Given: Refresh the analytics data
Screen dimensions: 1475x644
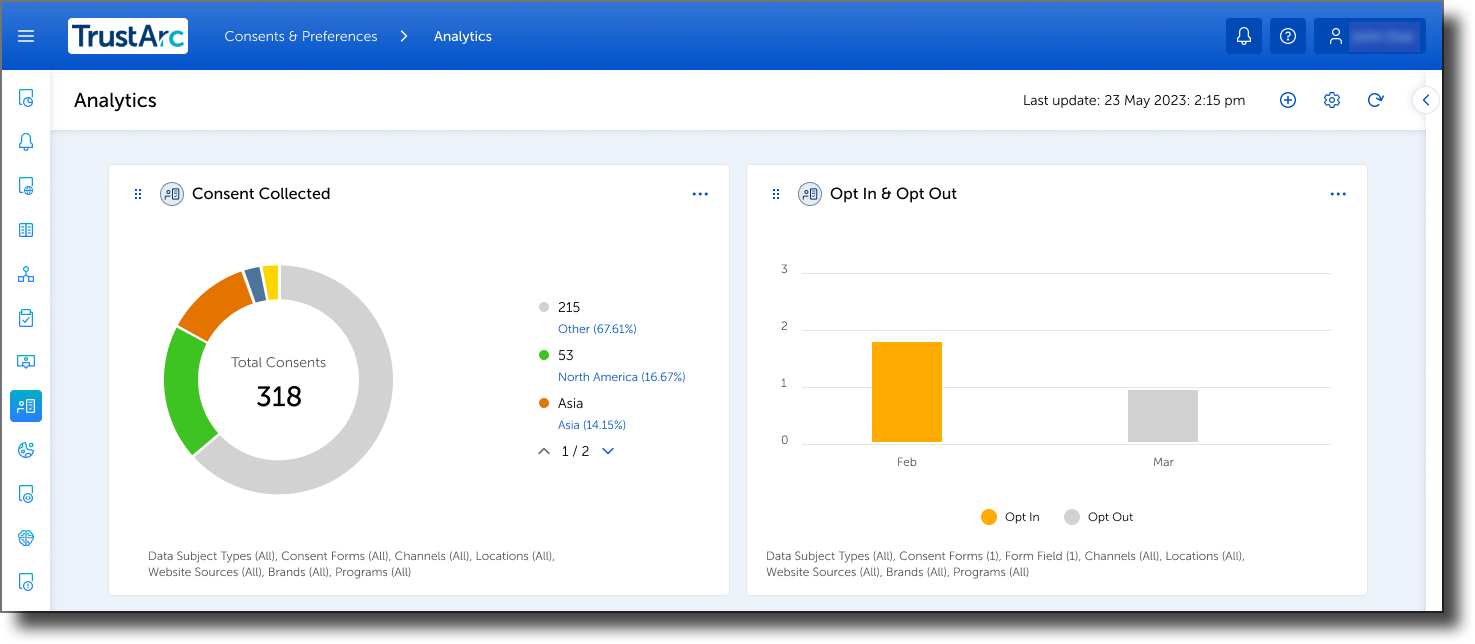Looking at the screenshot, I should click(1376, 100).
